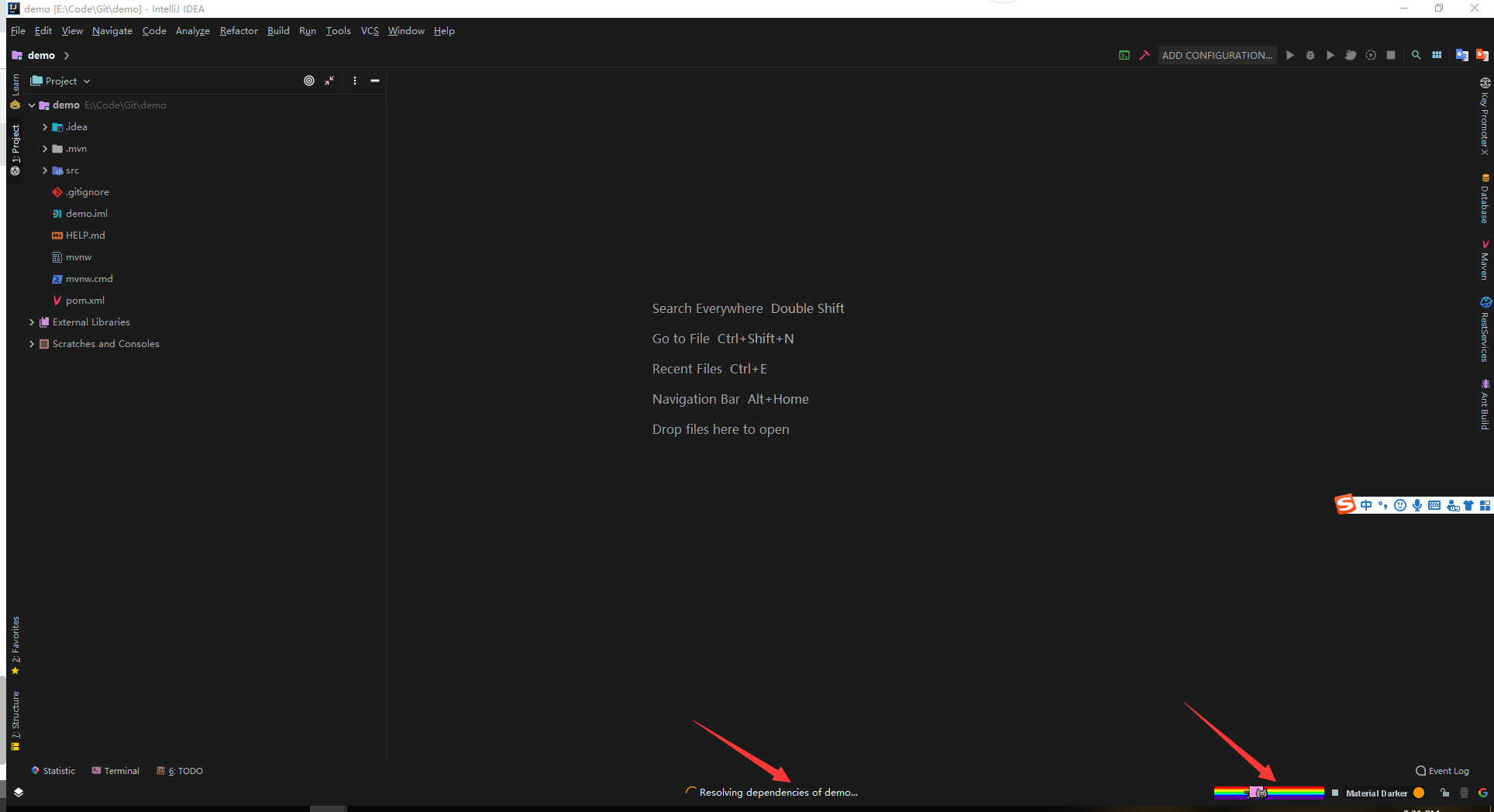
Task: Toggle the inspector hat icon in status bar
Action: pos(1464,793)
